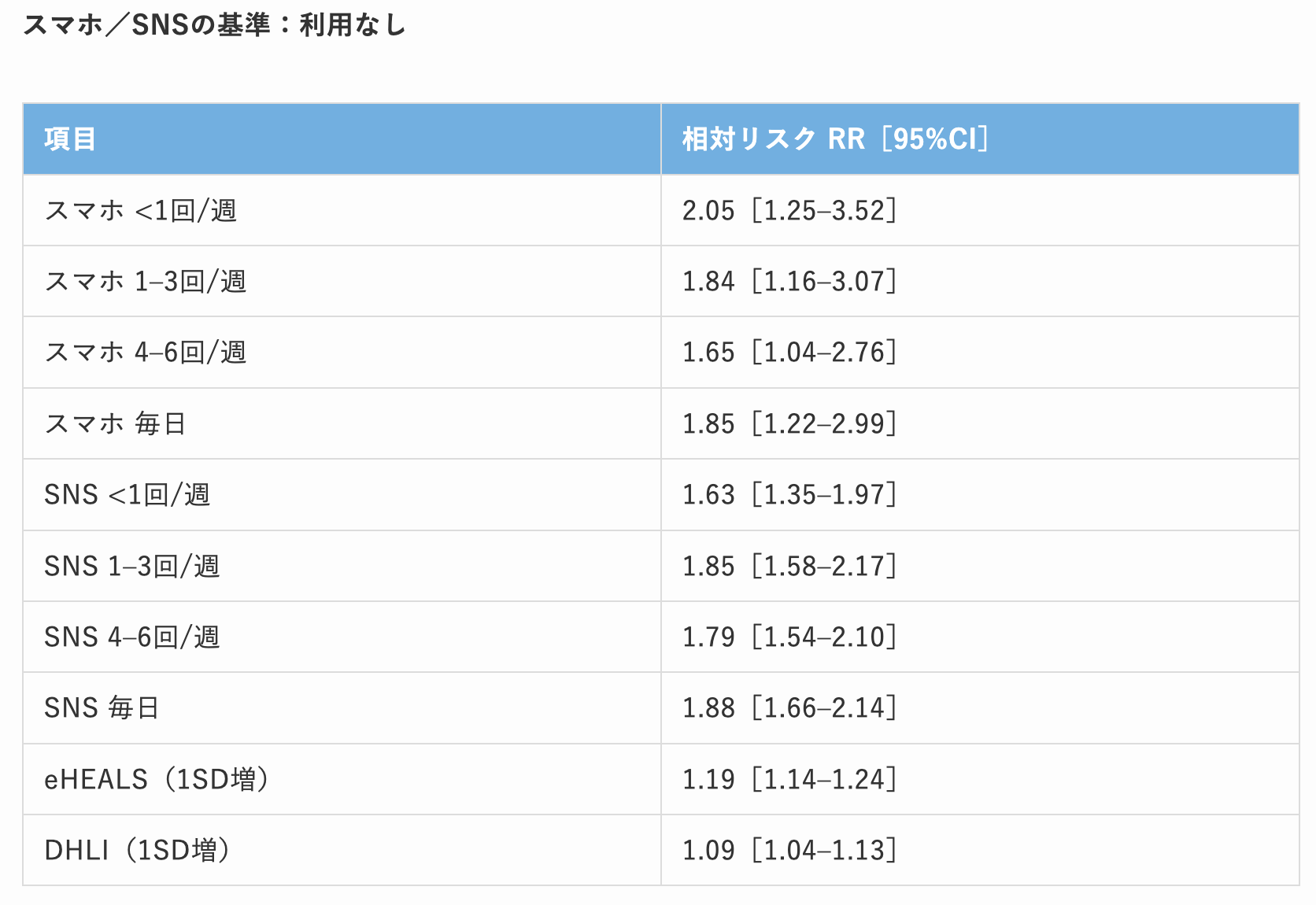Select the スマホ 4–6回/週 cell
Viewport: 1316px width, 905px height.
pos(145,352)
